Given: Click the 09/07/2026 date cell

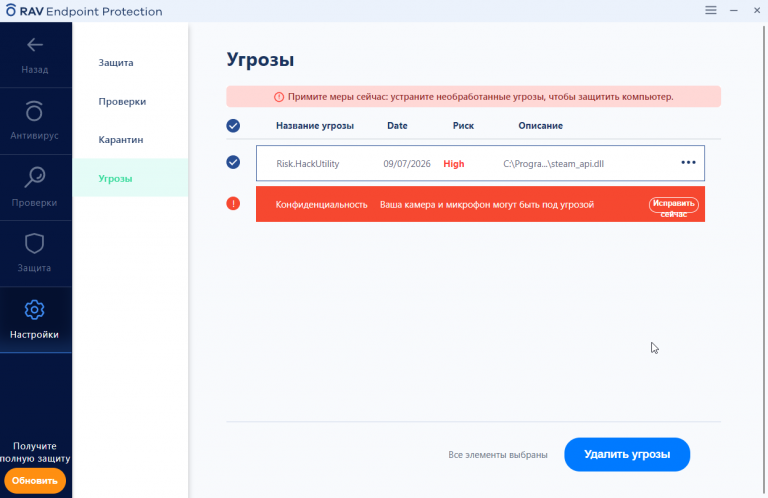Looking at the screenshot, I should click(x=407, y=164).
